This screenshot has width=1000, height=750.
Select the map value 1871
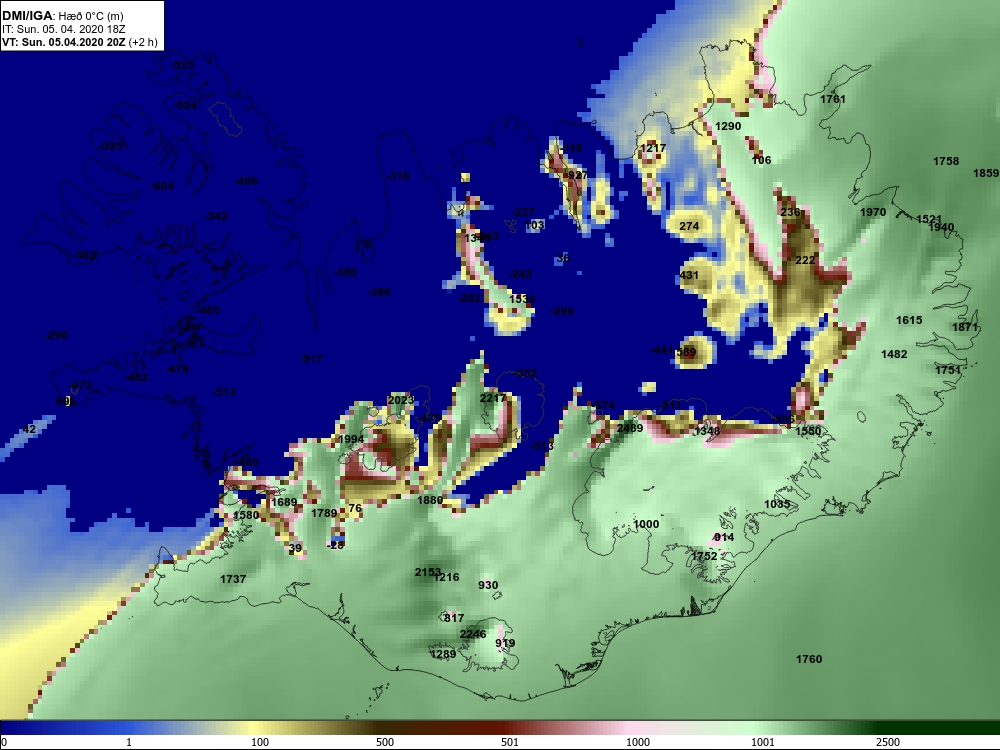click(966, 327)
